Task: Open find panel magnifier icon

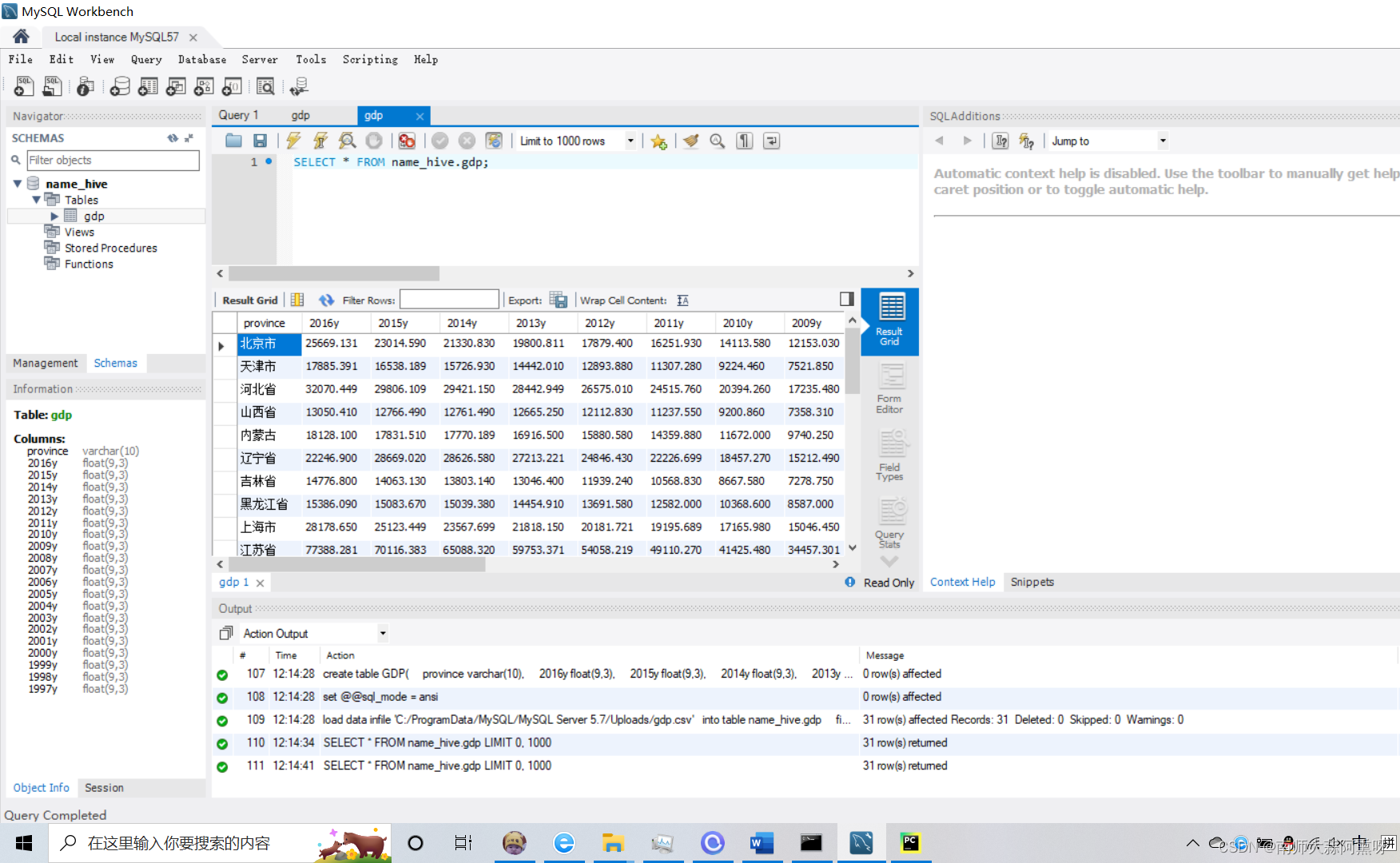Action: pos(718,141)
